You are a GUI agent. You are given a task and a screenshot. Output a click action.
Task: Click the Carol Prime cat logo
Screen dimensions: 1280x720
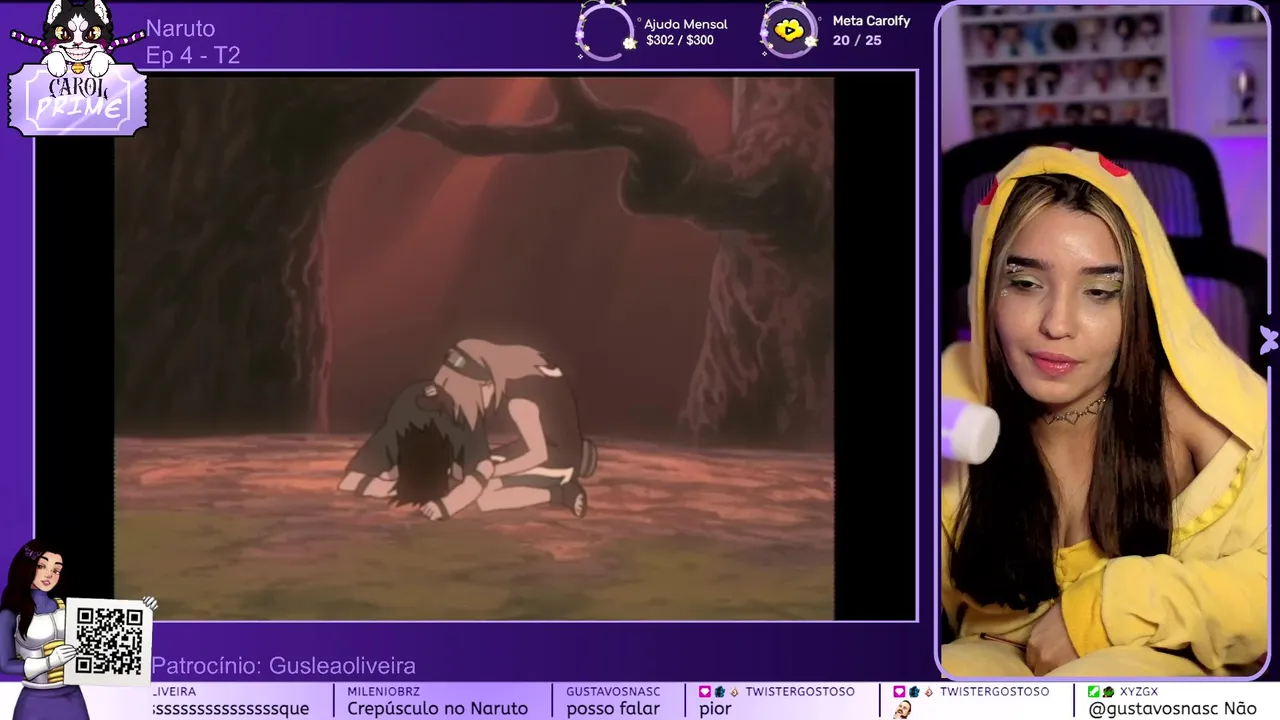pos(78,67)
